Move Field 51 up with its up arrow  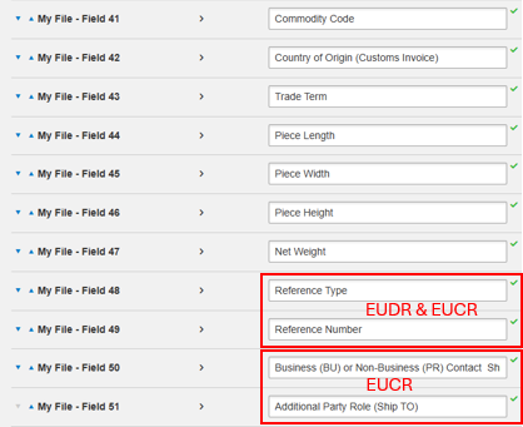31,407
